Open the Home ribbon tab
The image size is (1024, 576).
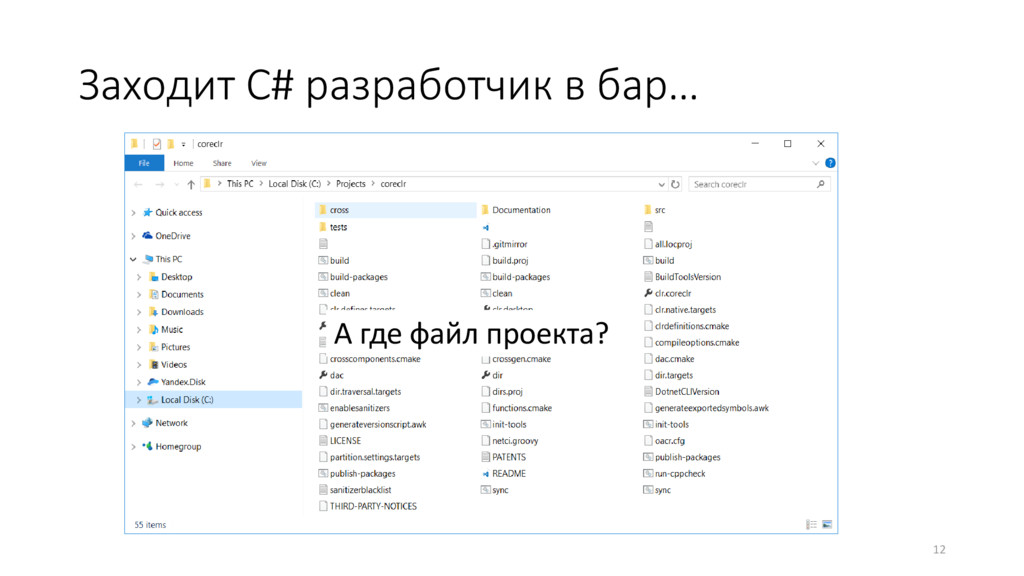[183, 163]
